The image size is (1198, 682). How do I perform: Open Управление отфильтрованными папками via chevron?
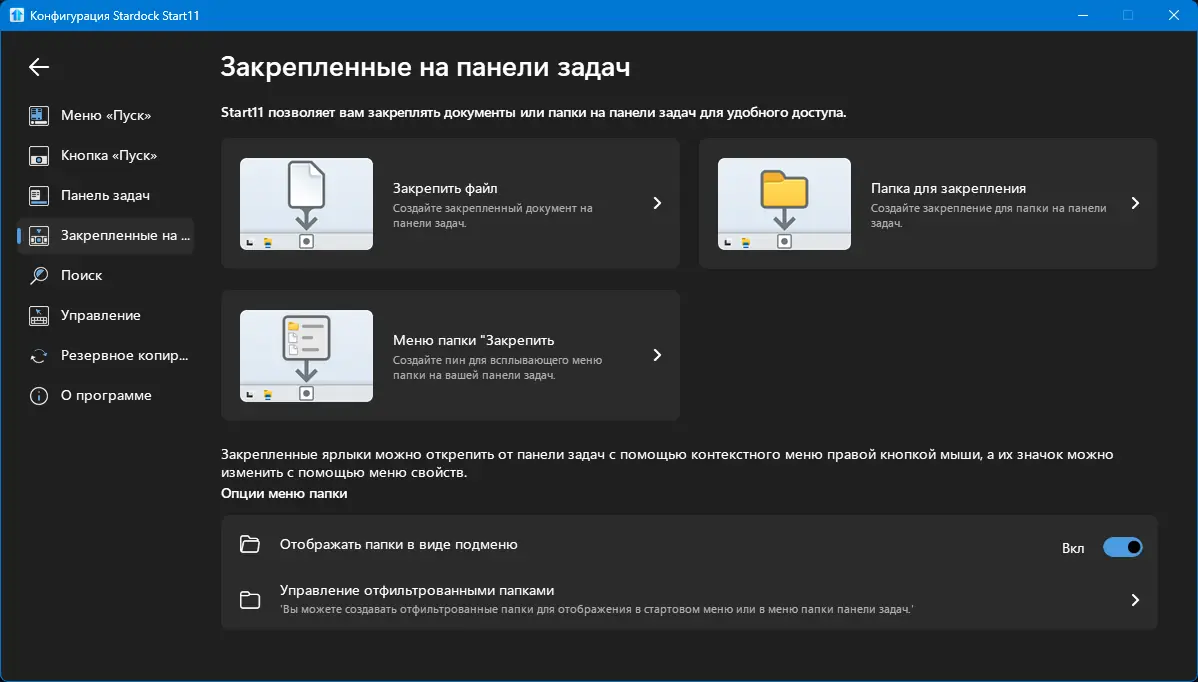click(x=1135, y=600)
